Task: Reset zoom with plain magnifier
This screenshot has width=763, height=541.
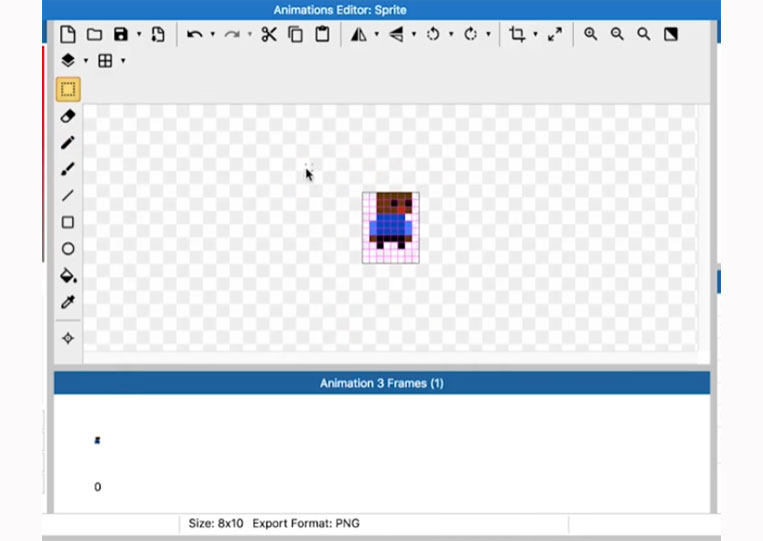Action: point(644,34)
